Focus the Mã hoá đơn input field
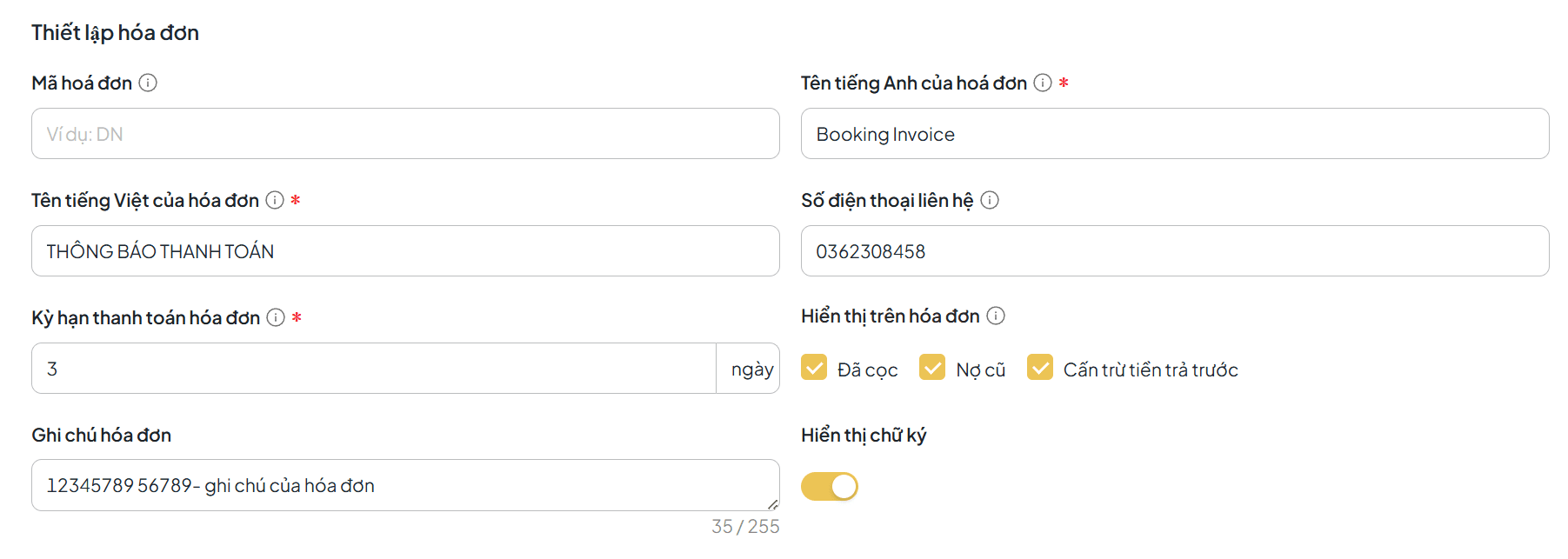The image size is (1568, 559). (x=405, y=134)
